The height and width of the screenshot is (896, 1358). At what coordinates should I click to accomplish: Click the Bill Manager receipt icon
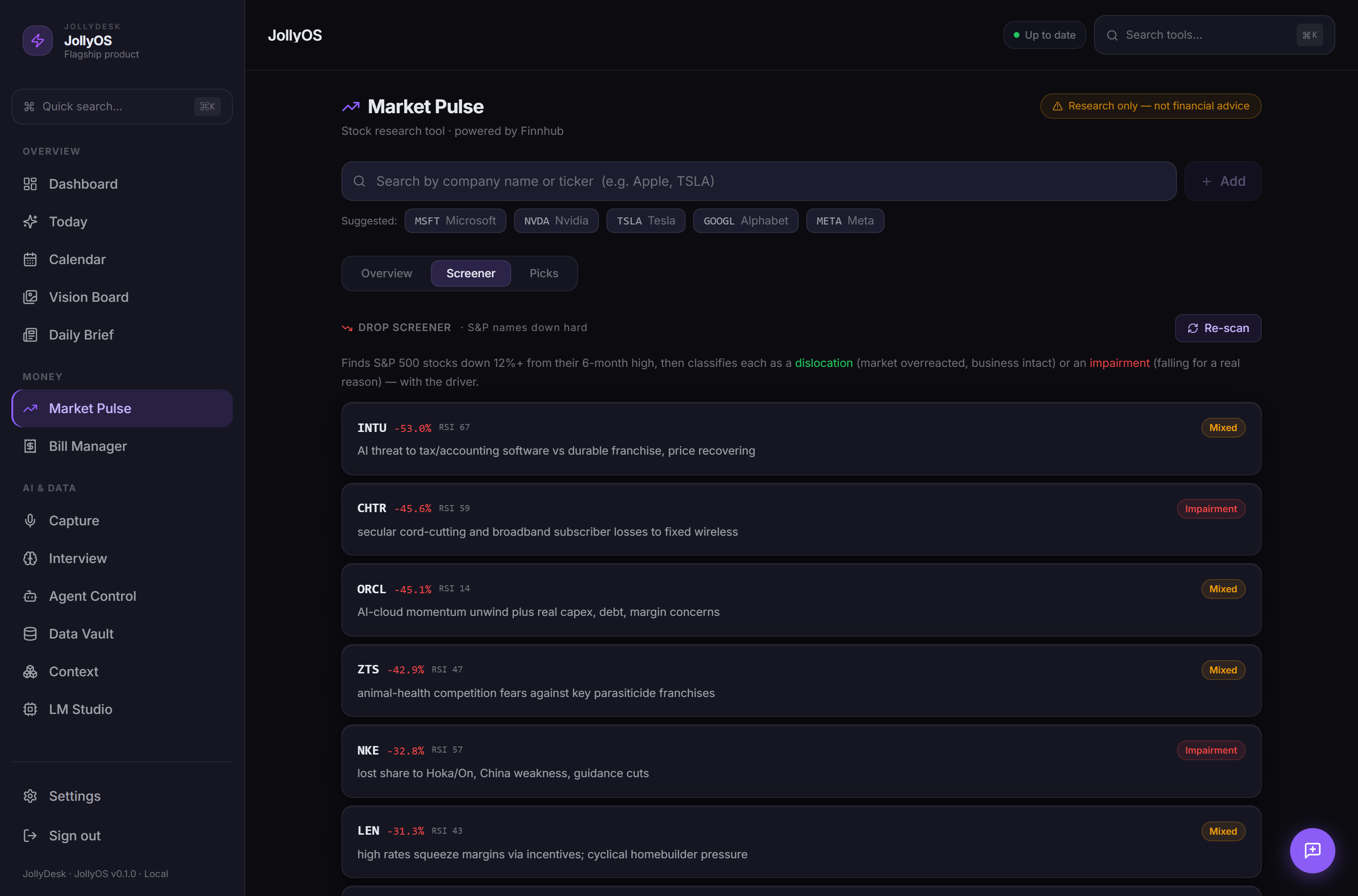tap(30, 446)
